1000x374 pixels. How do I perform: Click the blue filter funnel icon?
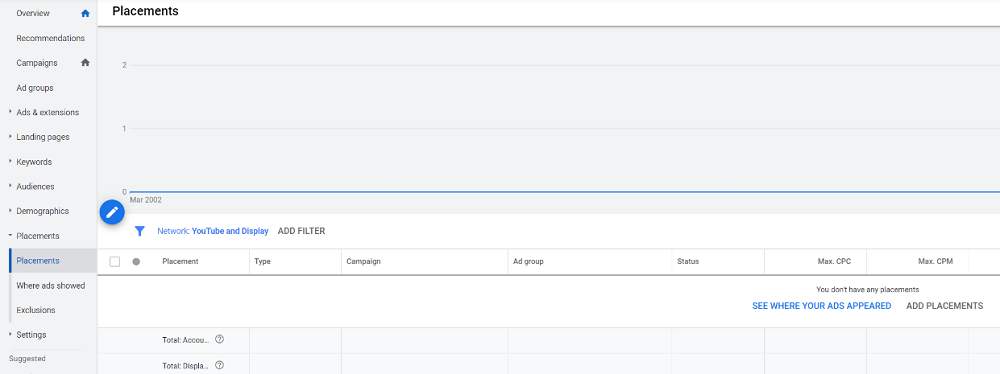click(x=140, y=231)
